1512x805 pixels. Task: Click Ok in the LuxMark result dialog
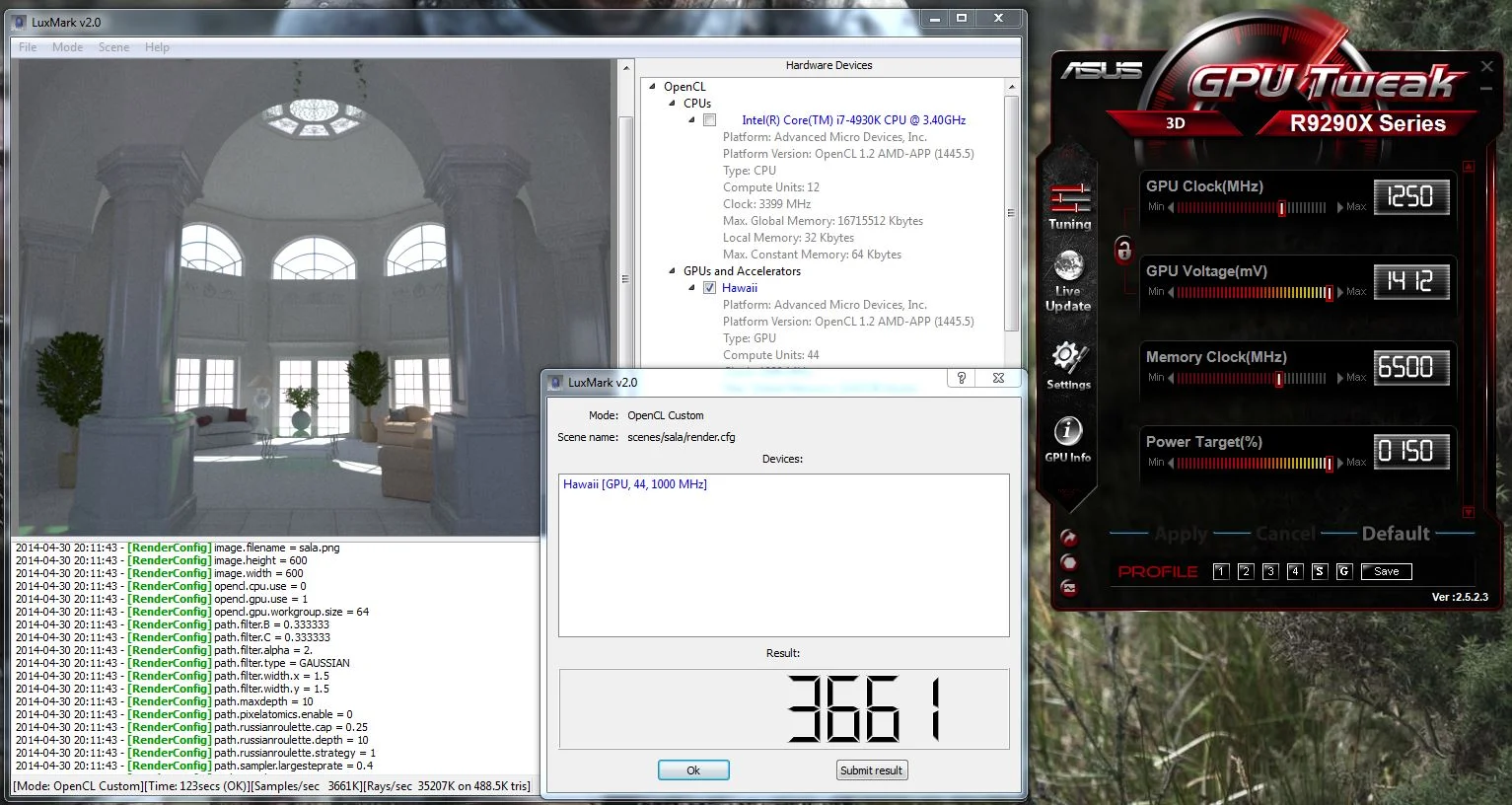[693, 770]
